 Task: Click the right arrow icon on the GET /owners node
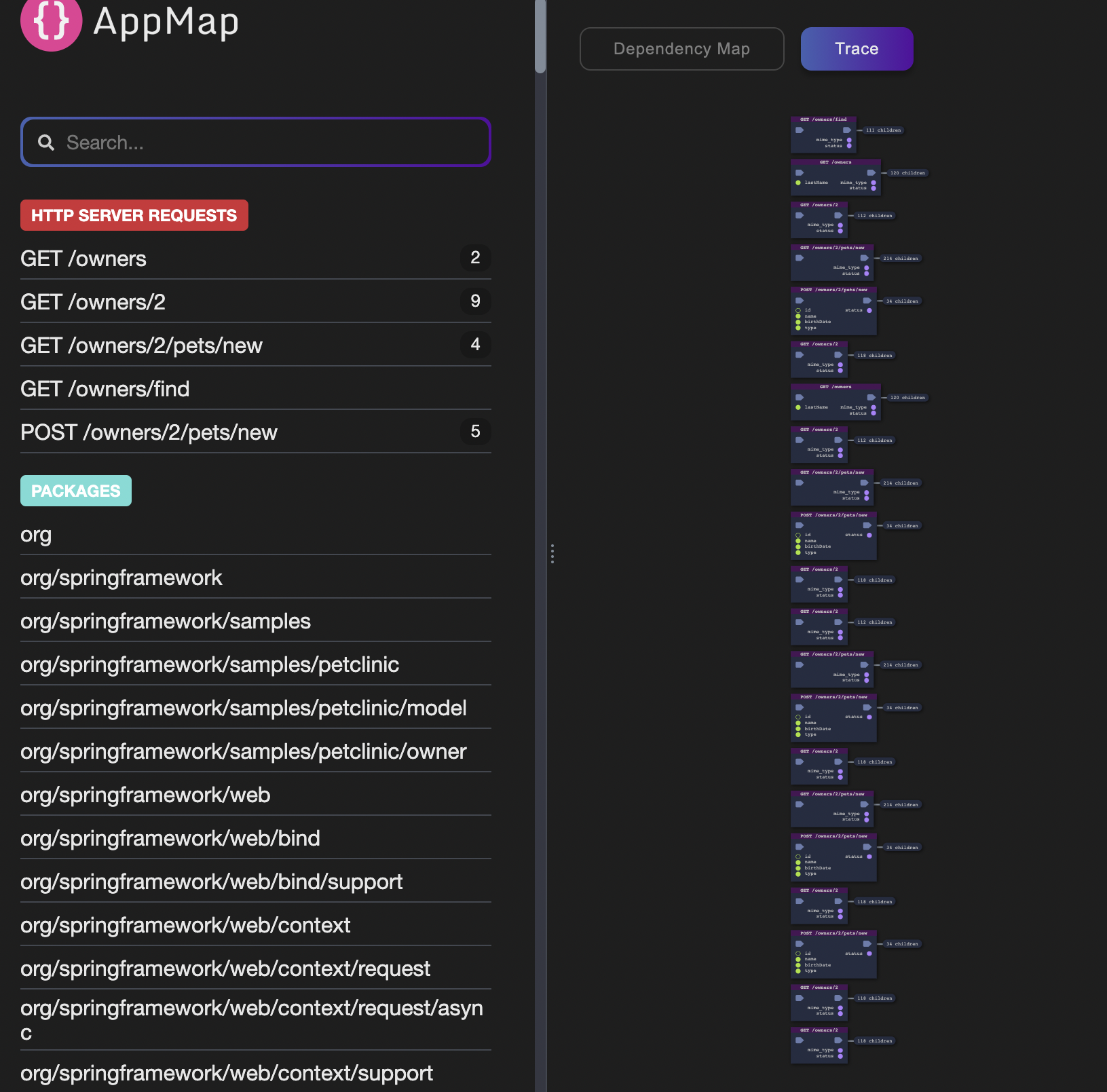click(x=871, y=172)
